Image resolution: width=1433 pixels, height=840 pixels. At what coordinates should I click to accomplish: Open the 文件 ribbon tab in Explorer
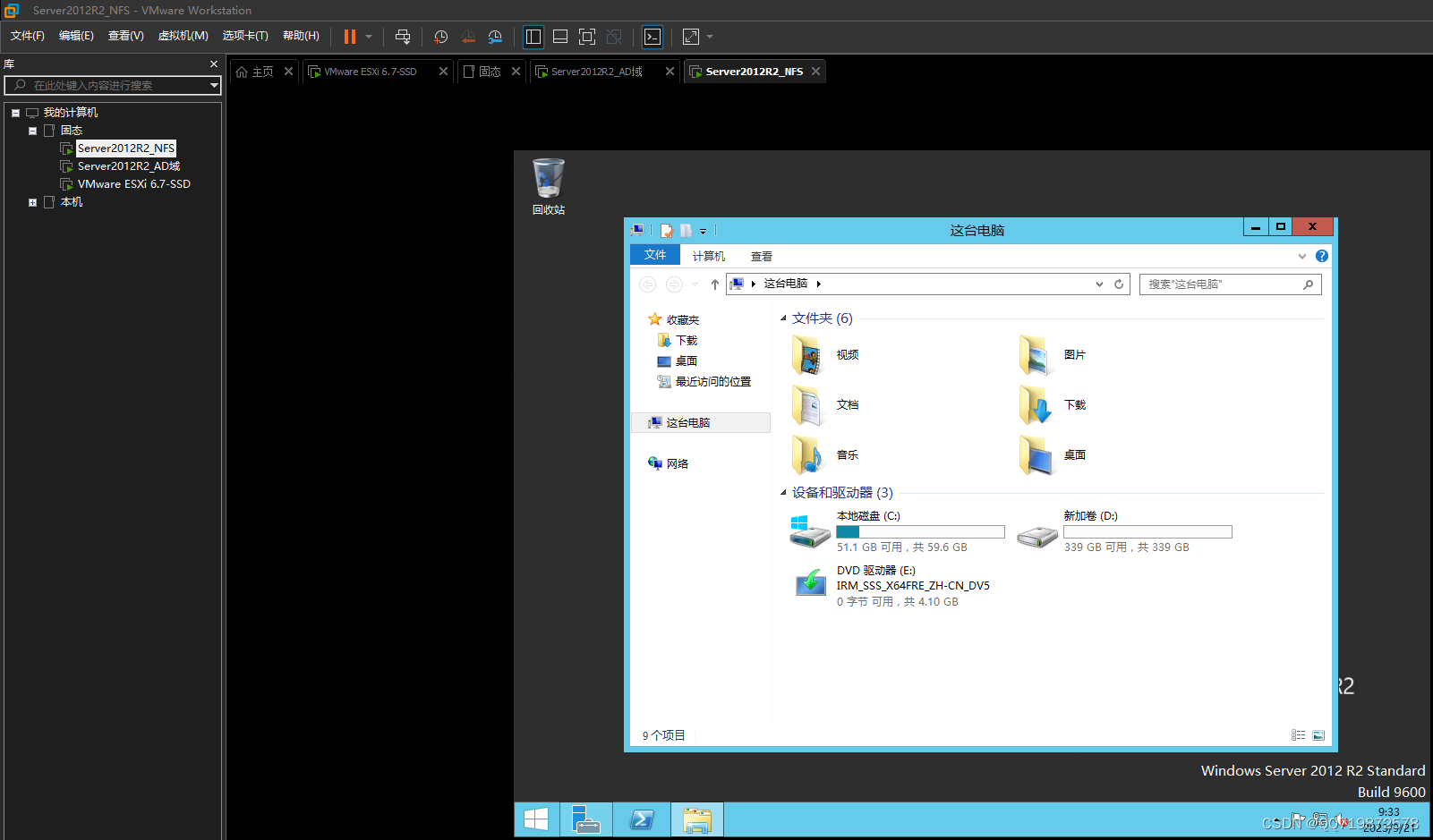655,255
